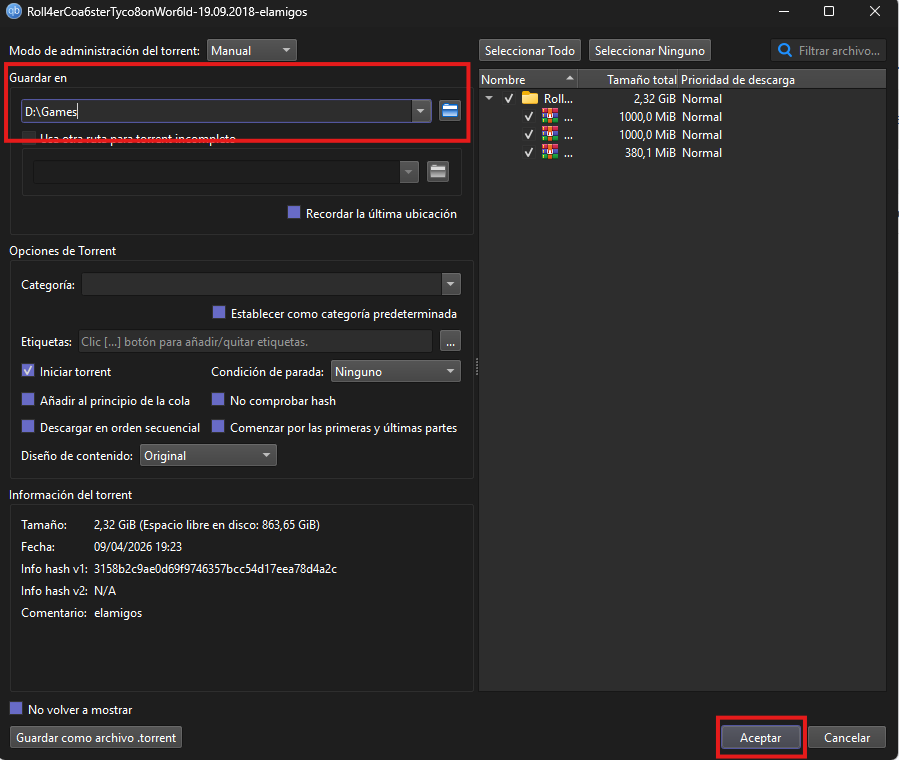Click Seleccionar Todo button
The width and height of the screenshot is (899, 760).
pos(530,50)
